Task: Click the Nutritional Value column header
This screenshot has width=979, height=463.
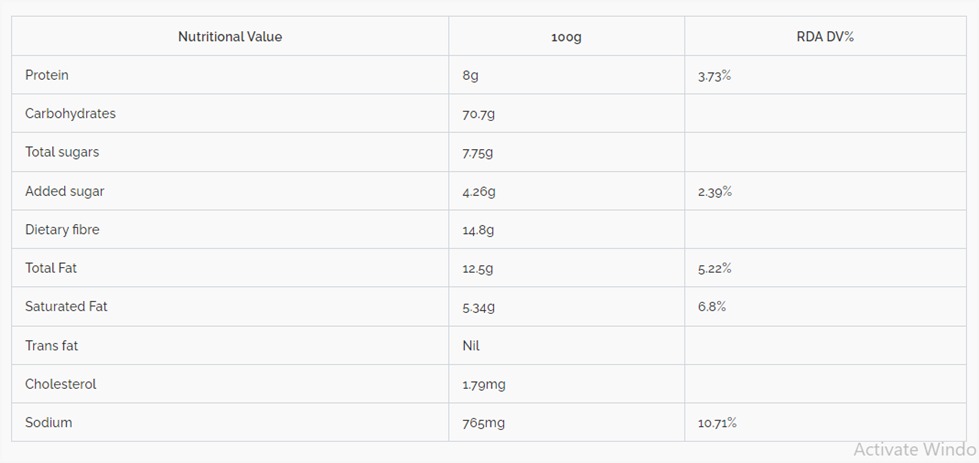Action: pos(230,37)
